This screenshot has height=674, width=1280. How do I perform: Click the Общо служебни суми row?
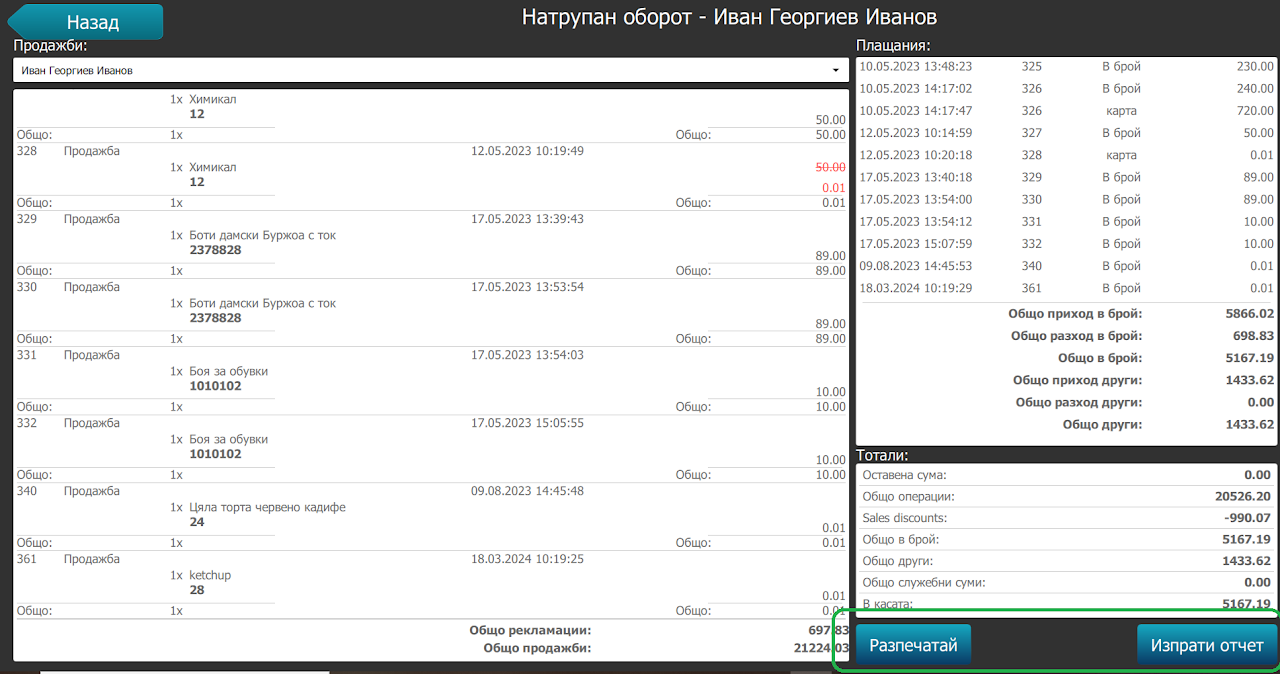(x=1067, y=582)
